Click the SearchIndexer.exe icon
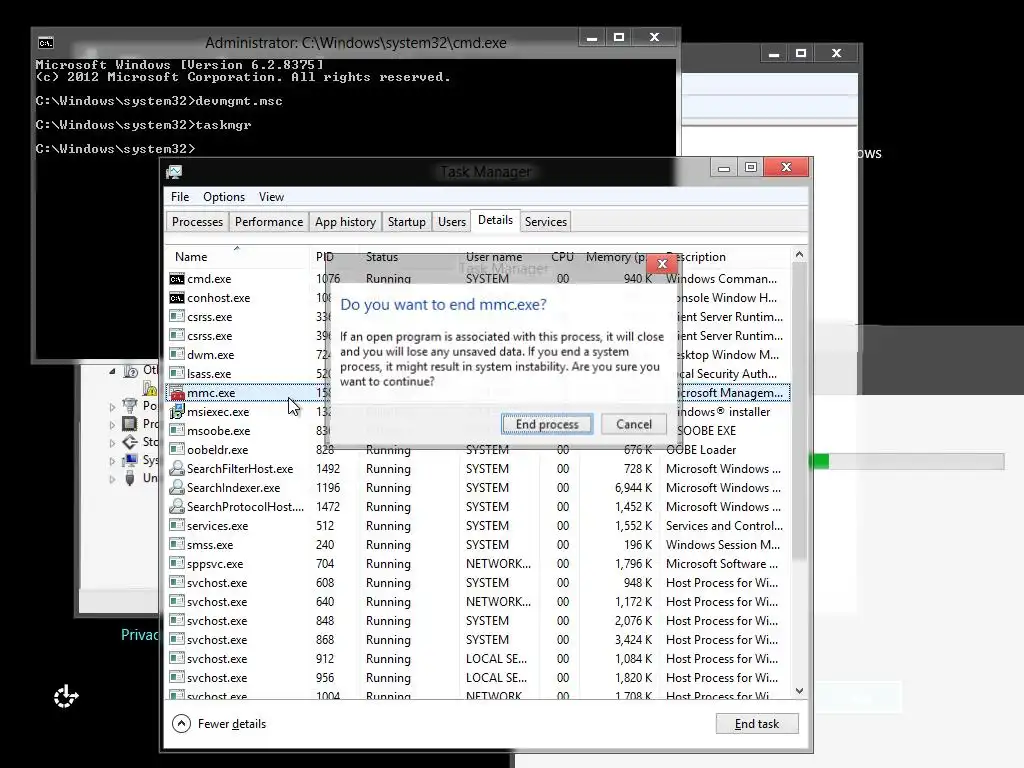 click(176, 488)
